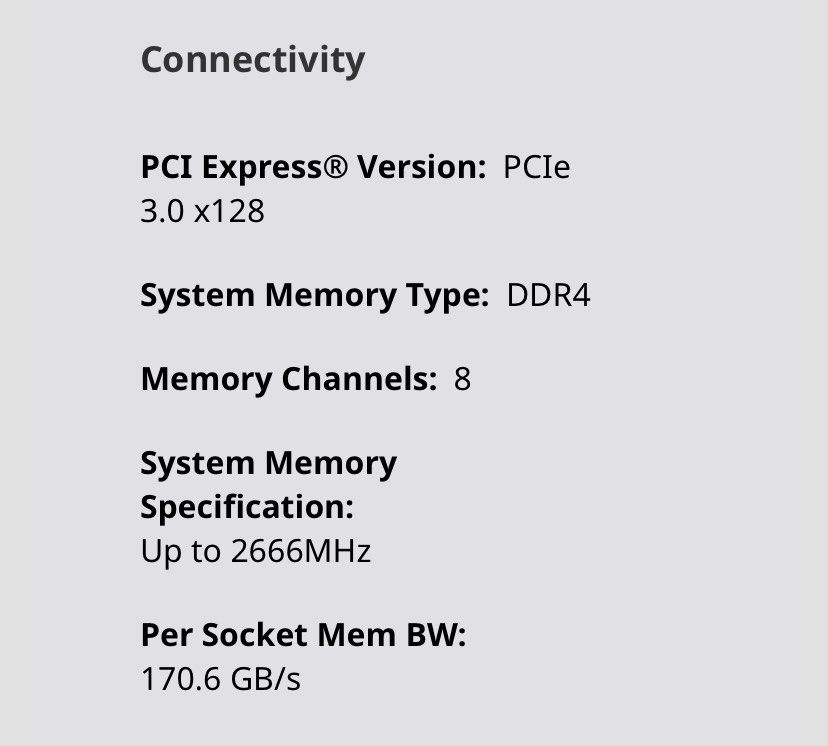Select the Per Socket Mem BW label

303,636
